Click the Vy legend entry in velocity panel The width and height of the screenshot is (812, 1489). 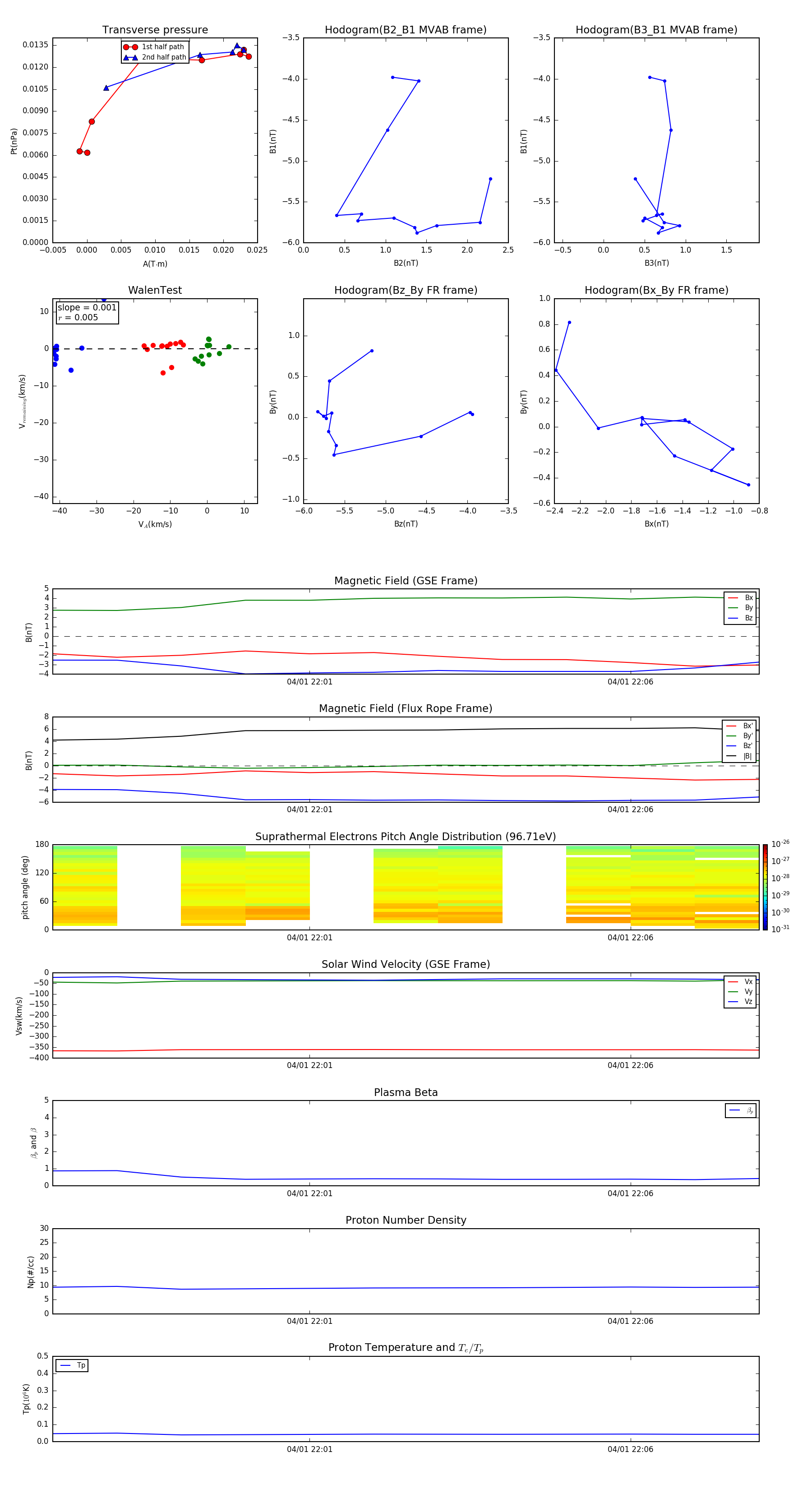point(740,991)
